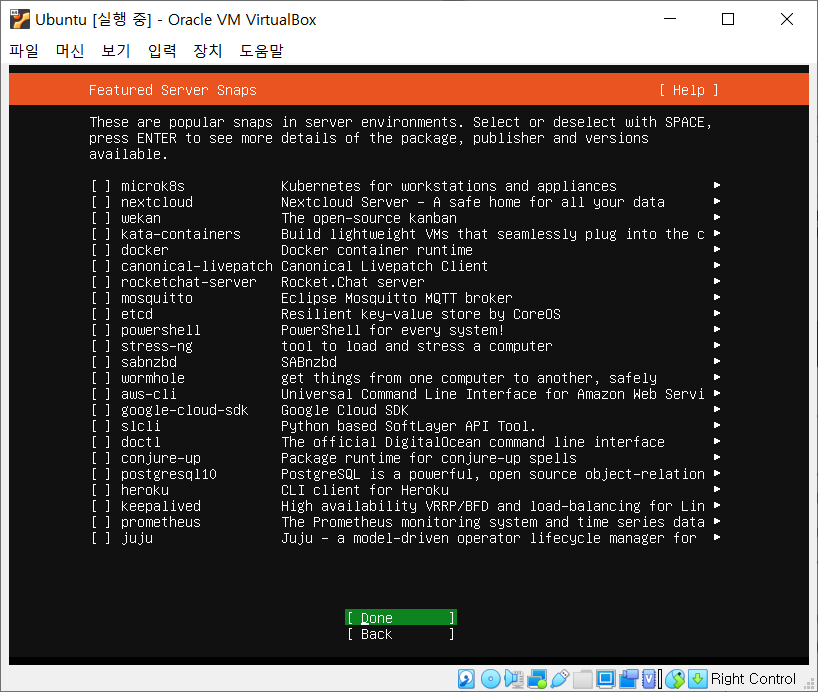Viewport: 818px width, 692px height.
Task: Click the VirtualBox icon in title bar
Action: 20,19
